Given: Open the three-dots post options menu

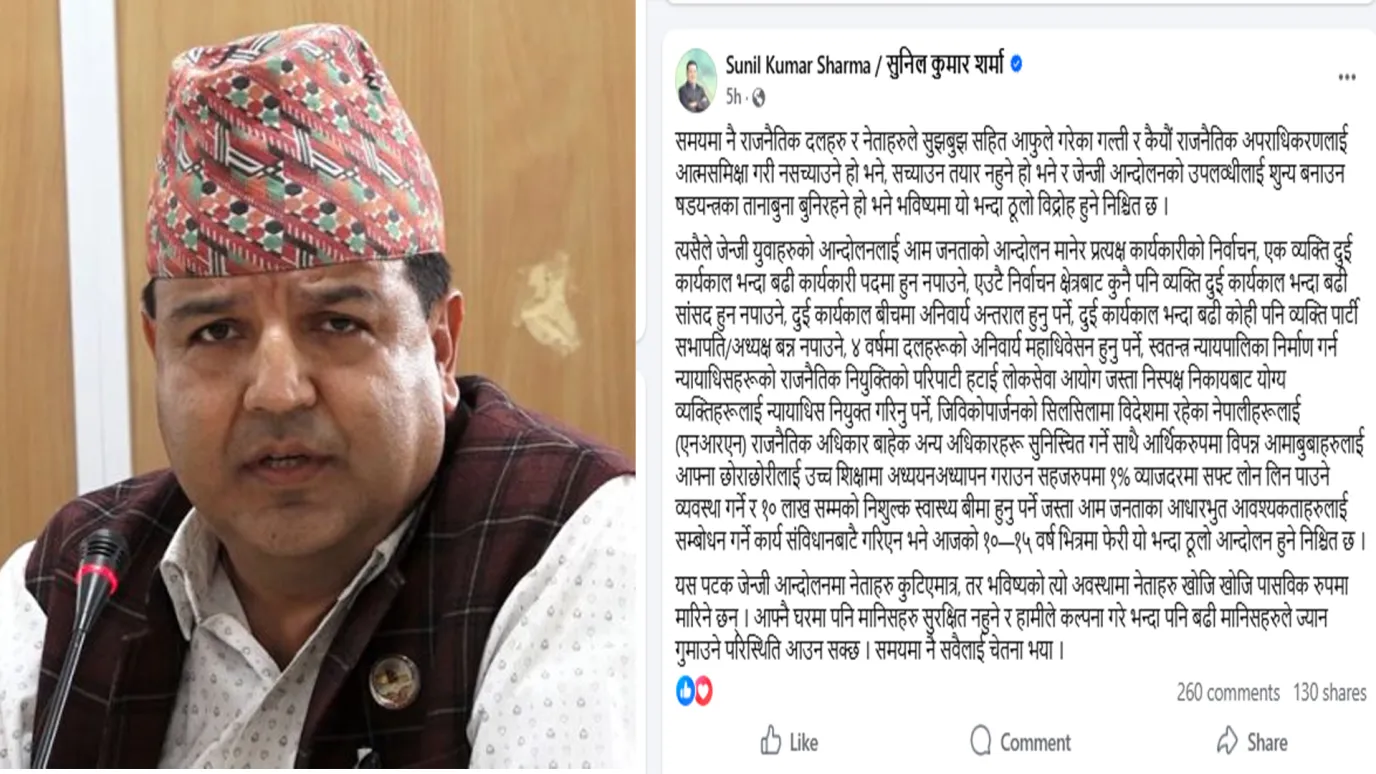Looking at the screenshot, I should (1346, 77).
